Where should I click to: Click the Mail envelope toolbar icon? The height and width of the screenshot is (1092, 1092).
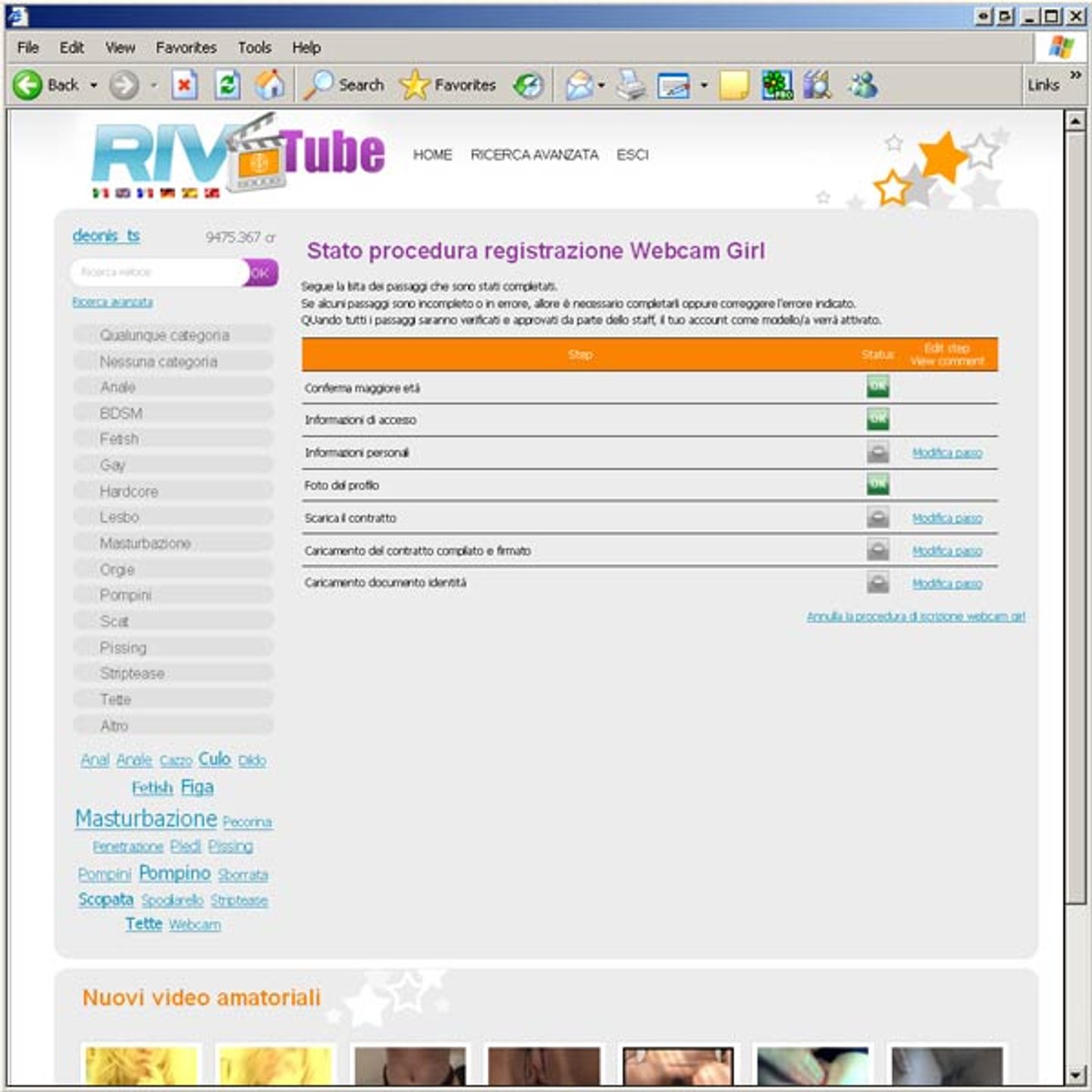pyautogui.click(x=579, y=85)
